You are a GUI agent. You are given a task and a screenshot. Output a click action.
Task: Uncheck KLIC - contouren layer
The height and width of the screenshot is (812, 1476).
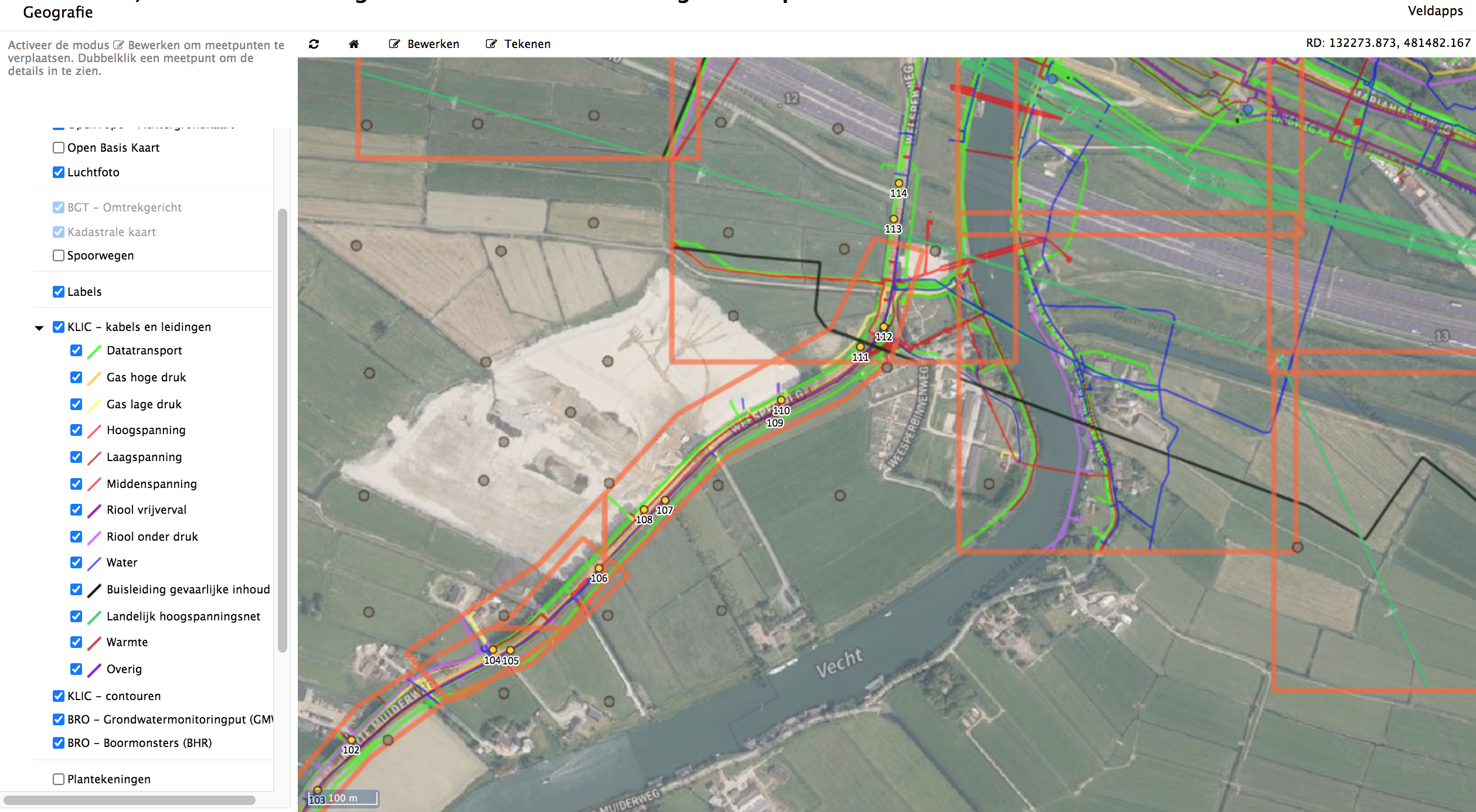pyautogui.click(x=59, y=696)
